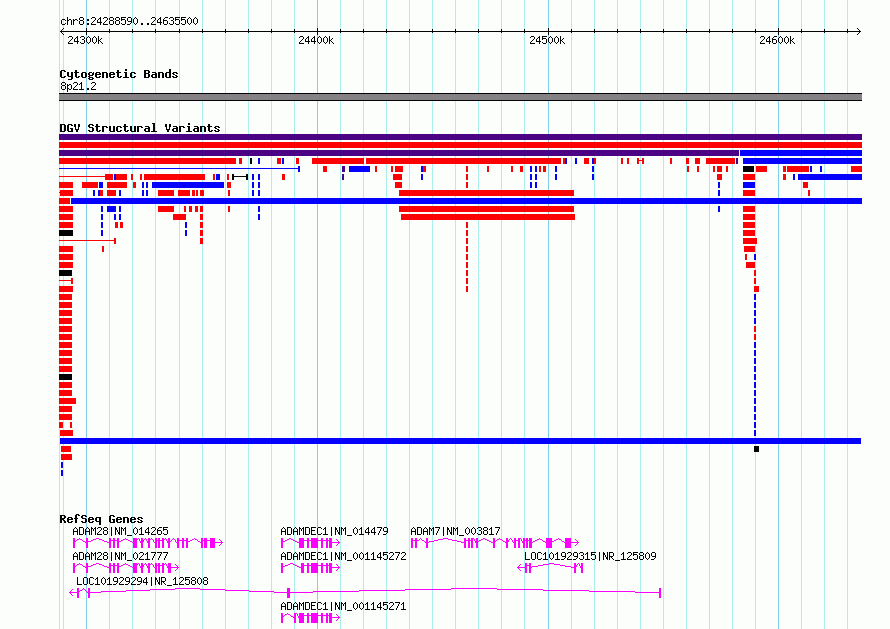Click the gray 8p21.2 cytogenetic band bar

point(460,97)
